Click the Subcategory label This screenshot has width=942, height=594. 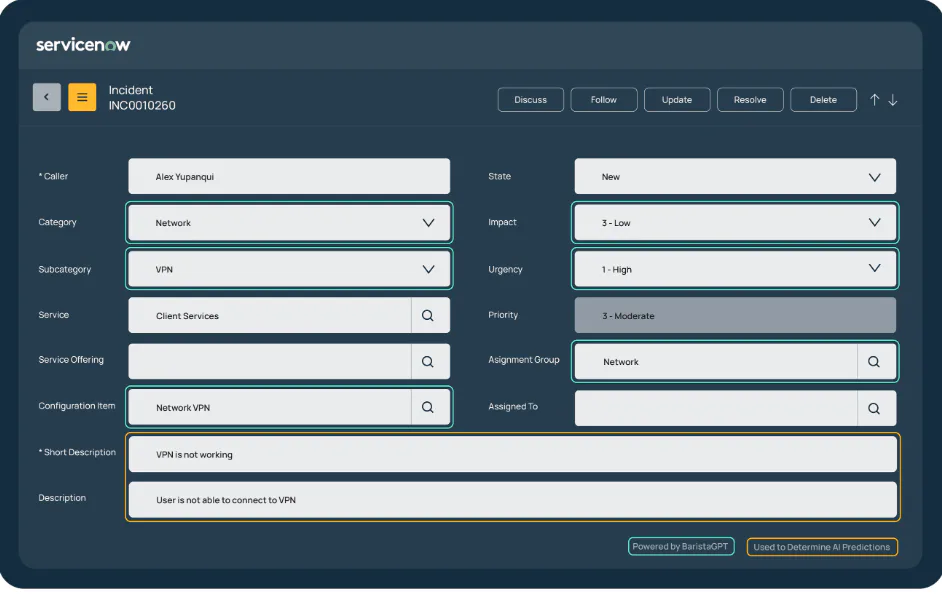65,269
